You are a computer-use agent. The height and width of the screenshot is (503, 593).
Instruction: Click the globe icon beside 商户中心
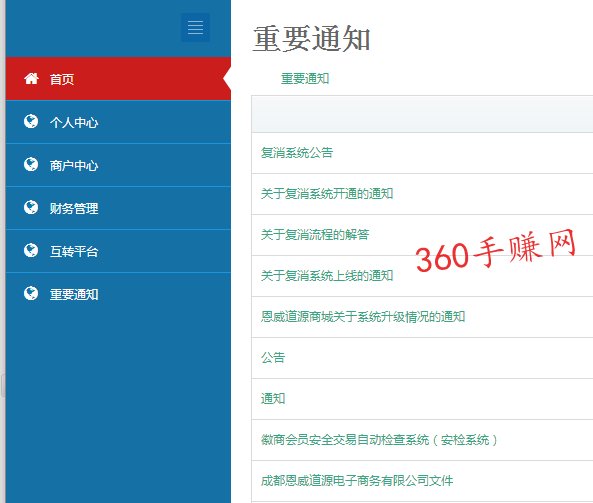click(31, 165)
